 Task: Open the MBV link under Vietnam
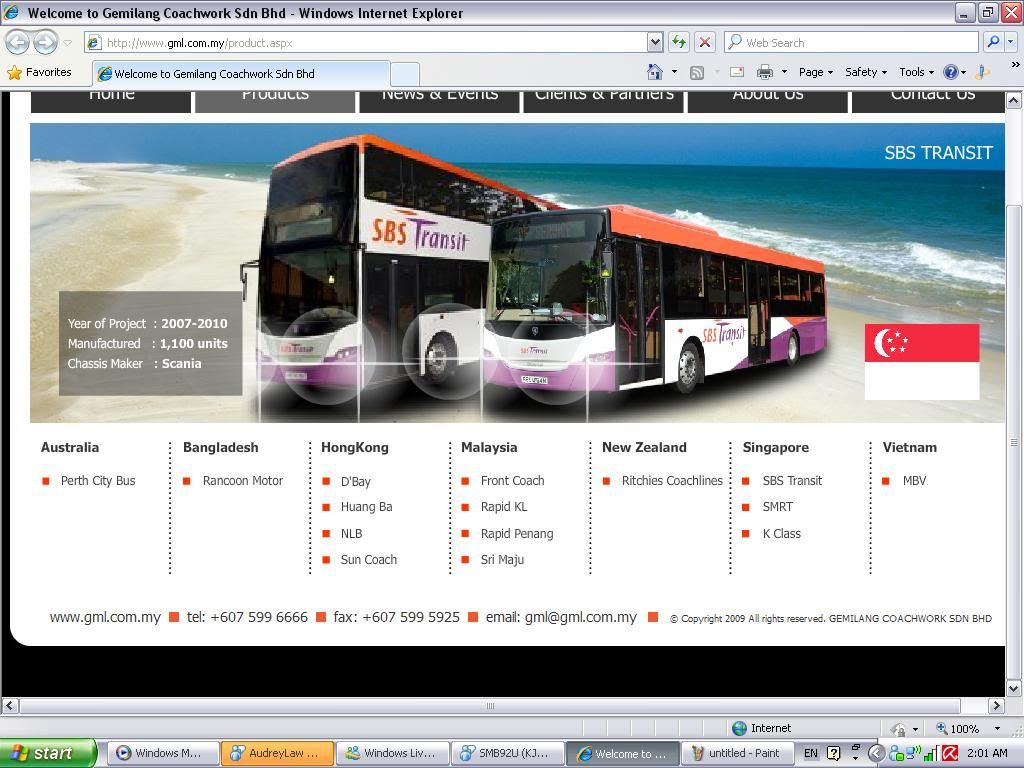point(914,481)
